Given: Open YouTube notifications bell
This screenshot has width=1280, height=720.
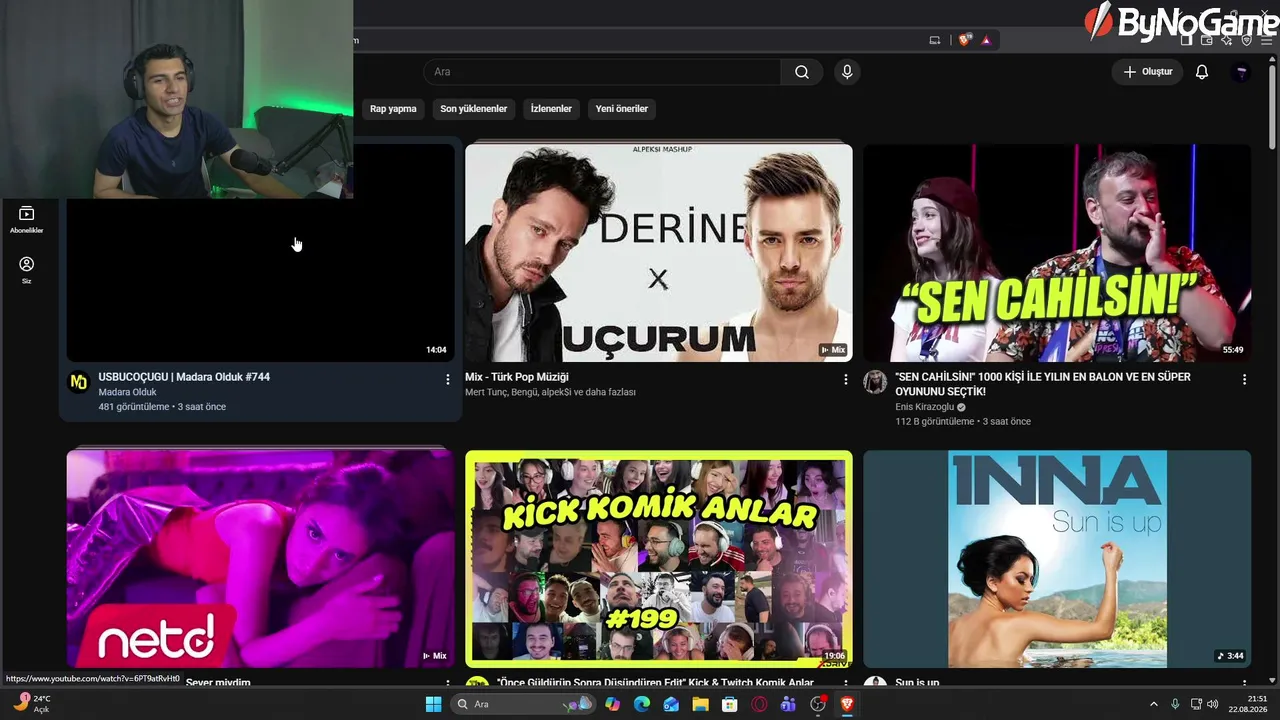Looking at the screenshot, I should [1202, 72].
